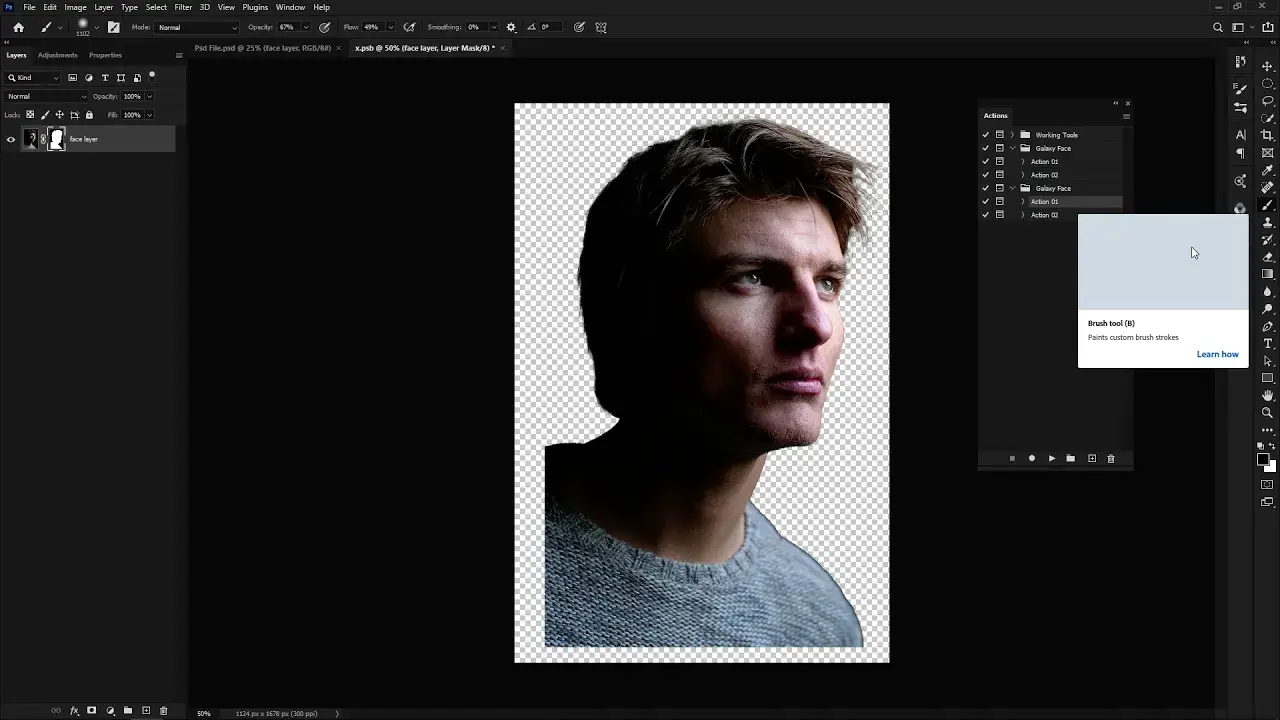Lock layer position

point(59,115)
